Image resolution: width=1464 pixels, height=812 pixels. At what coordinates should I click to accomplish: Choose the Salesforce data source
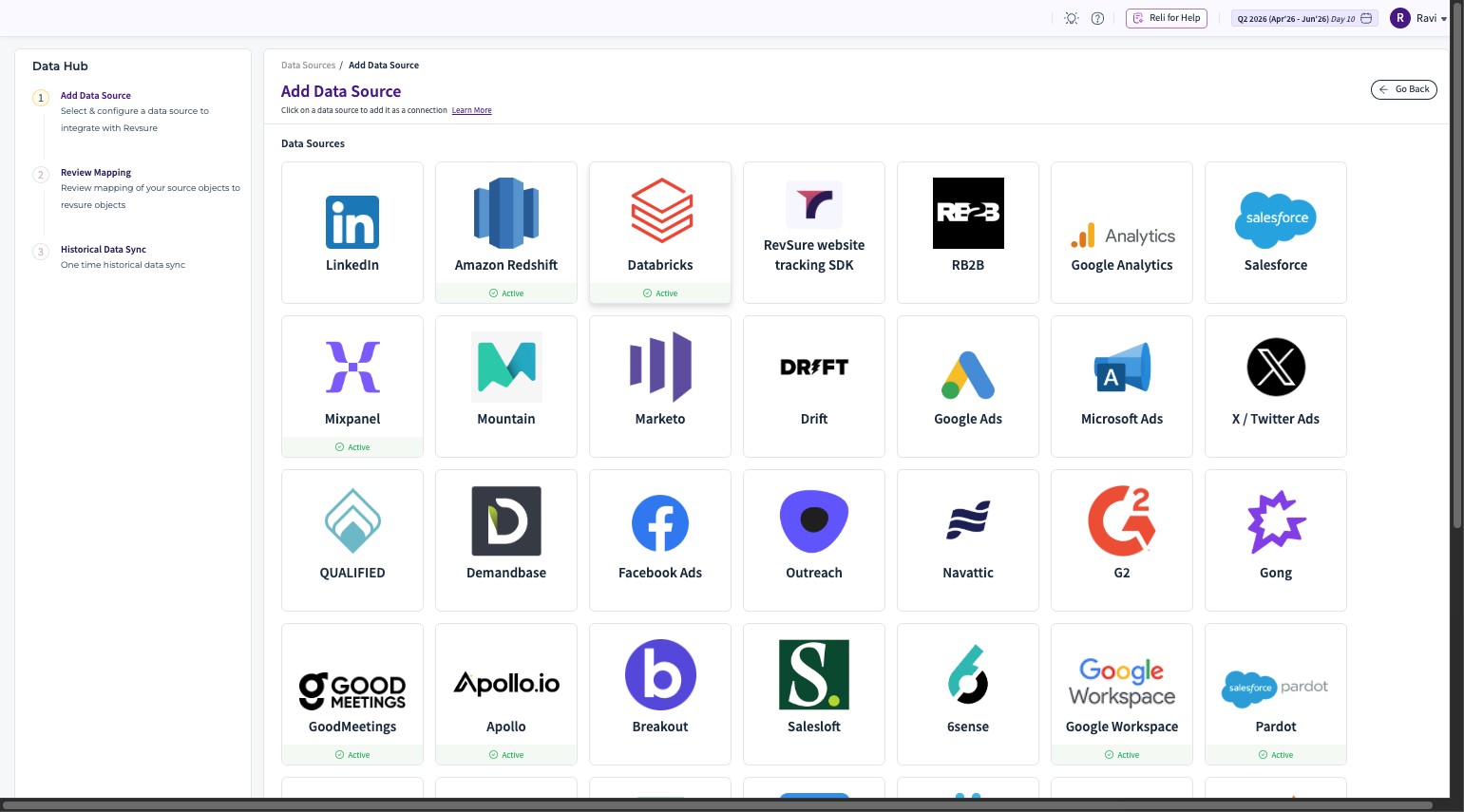coord(1276,233)
